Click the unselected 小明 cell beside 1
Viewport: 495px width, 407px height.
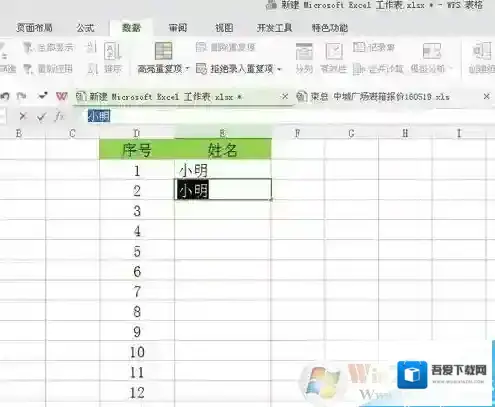pos(223,170)
